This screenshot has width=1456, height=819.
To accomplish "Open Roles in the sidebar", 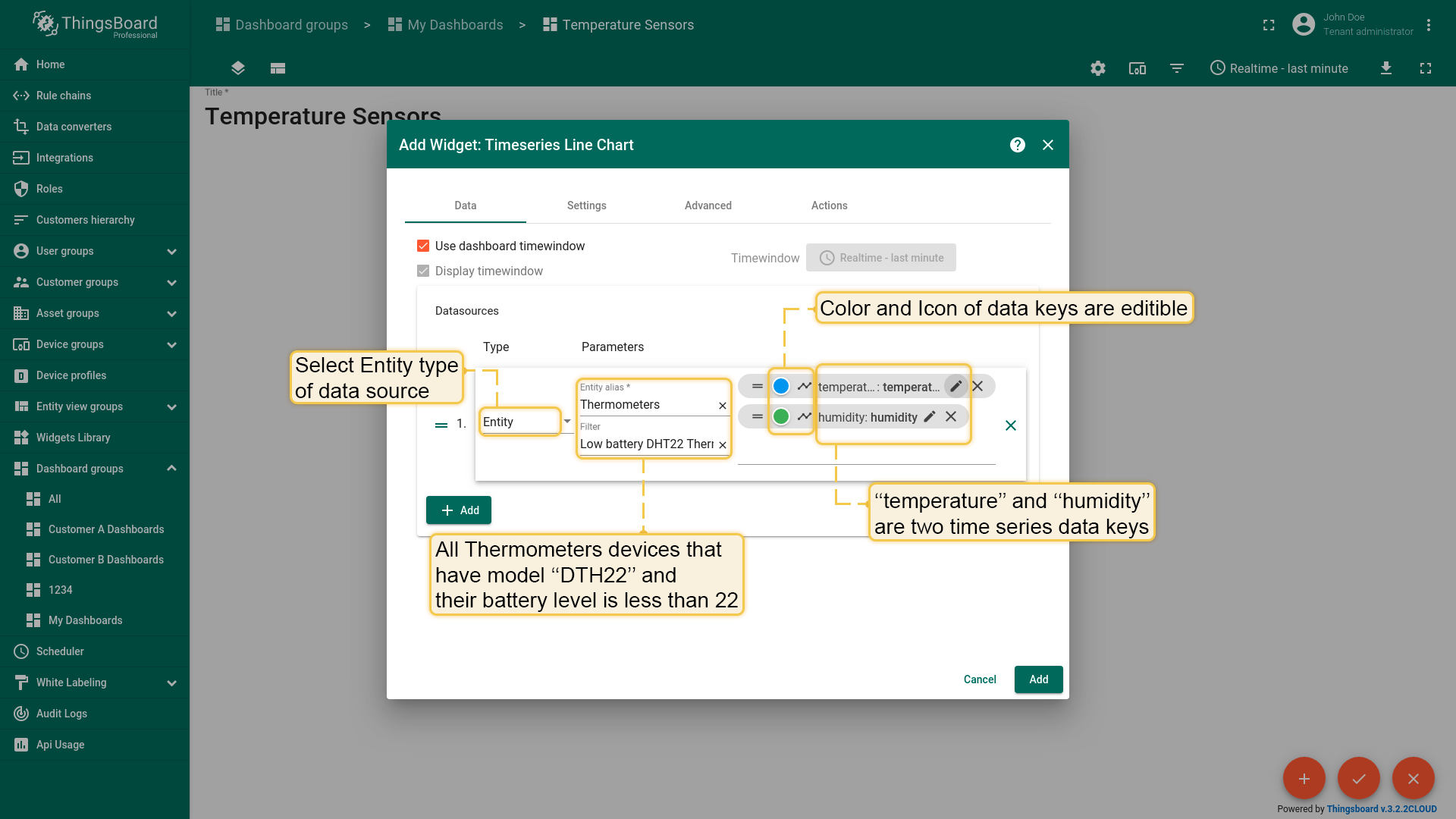I will tap(95, 189).
